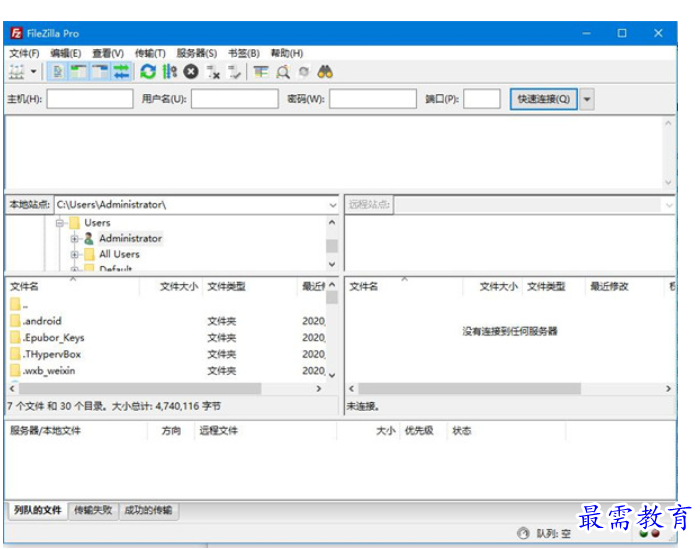
Task: Search files with the binoculars icon
Action: click(325, 72)
